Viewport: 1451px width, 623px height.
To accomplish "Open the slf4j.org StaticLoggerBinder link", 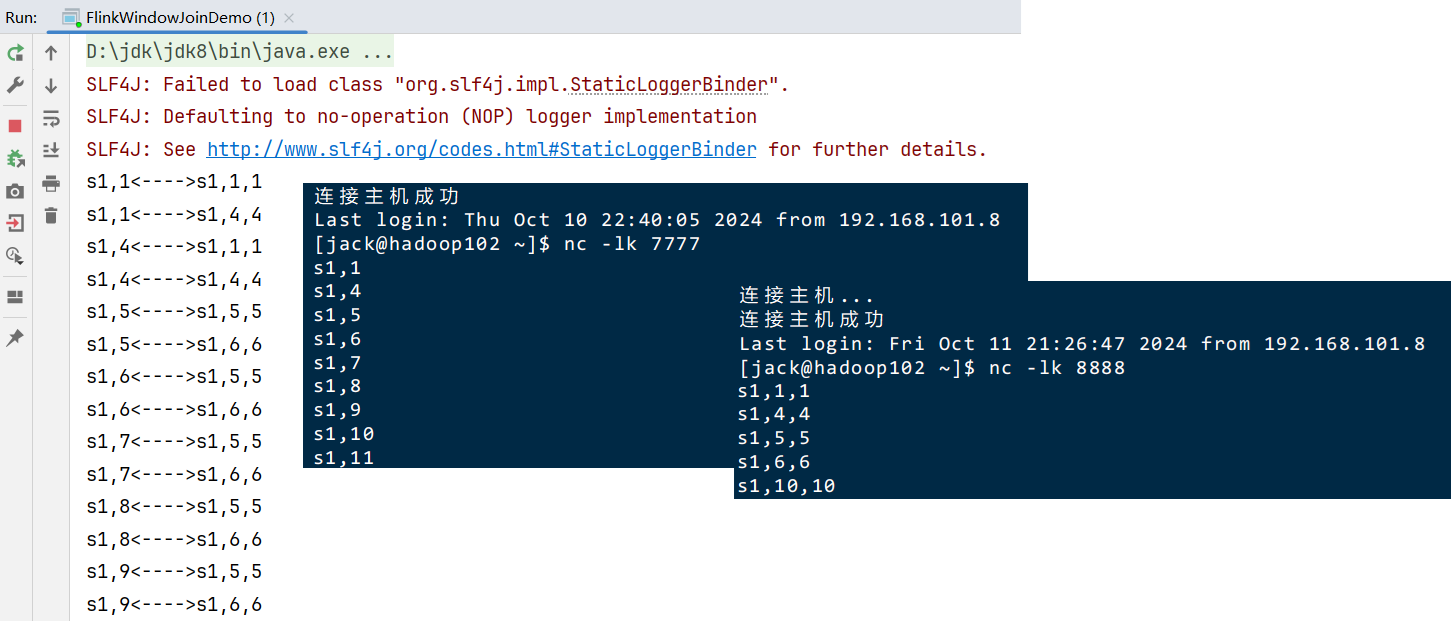I will click(482, 149).
